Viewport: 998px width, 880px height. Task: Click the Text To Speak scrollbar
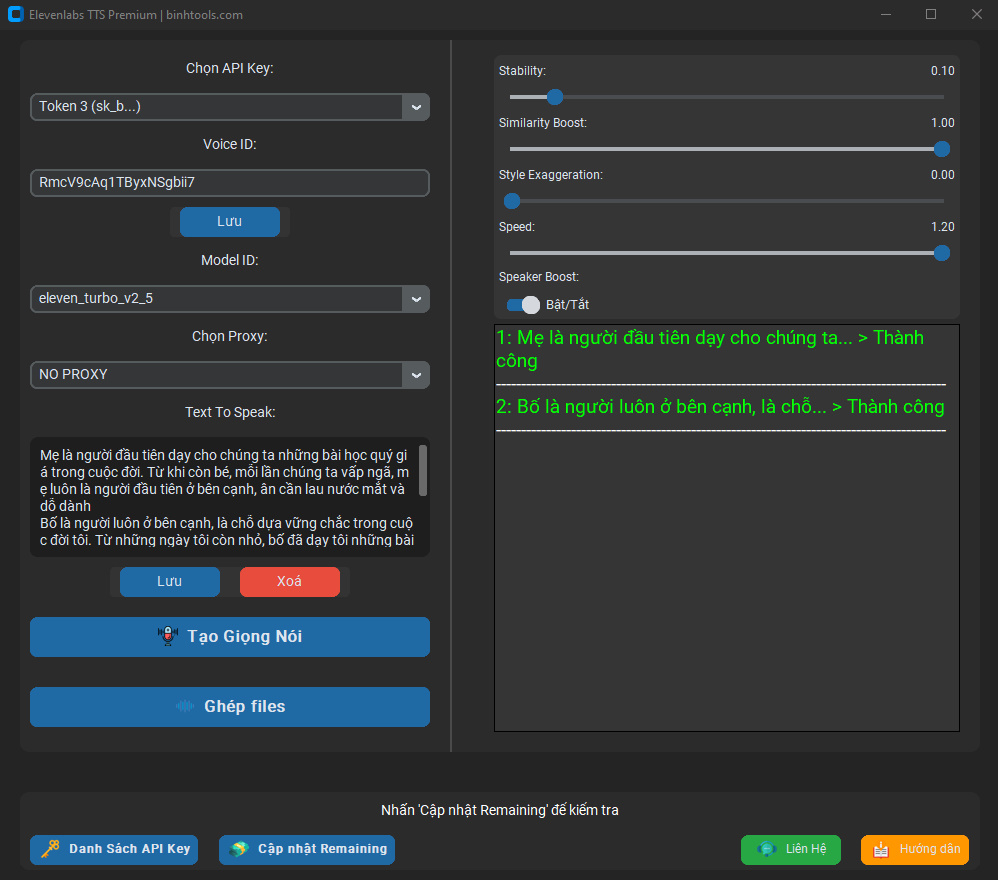[423, 470]
